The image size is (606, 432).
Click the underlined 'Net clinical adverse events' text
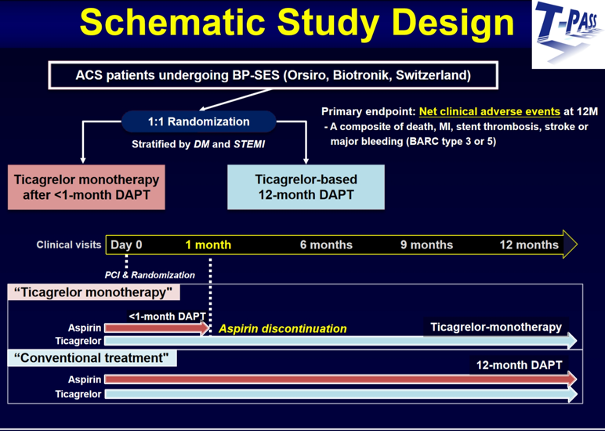coord(489,112)
